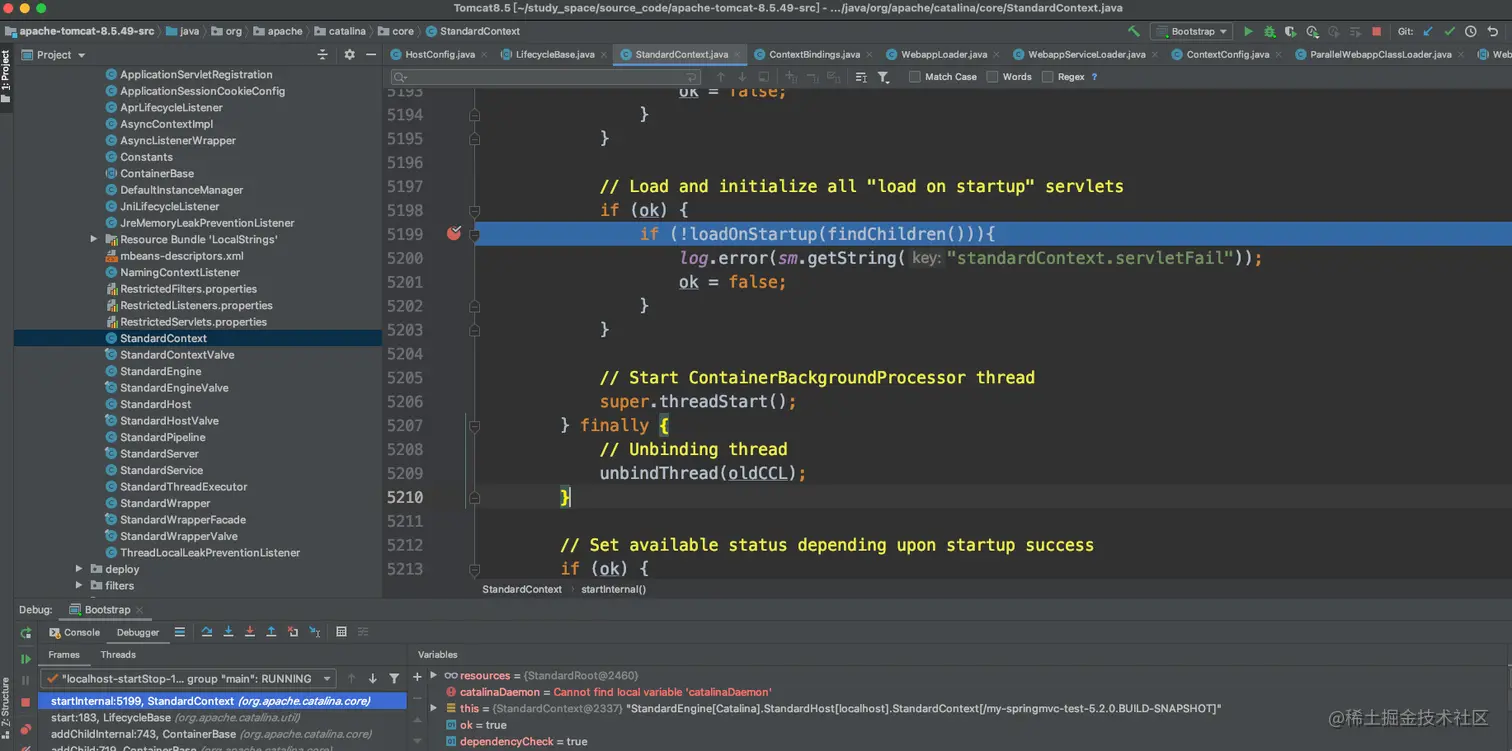Click the Git update project arrow
Image resolution: width=1512 pixels, height=751 pixels.
[x=1427, y=31]
